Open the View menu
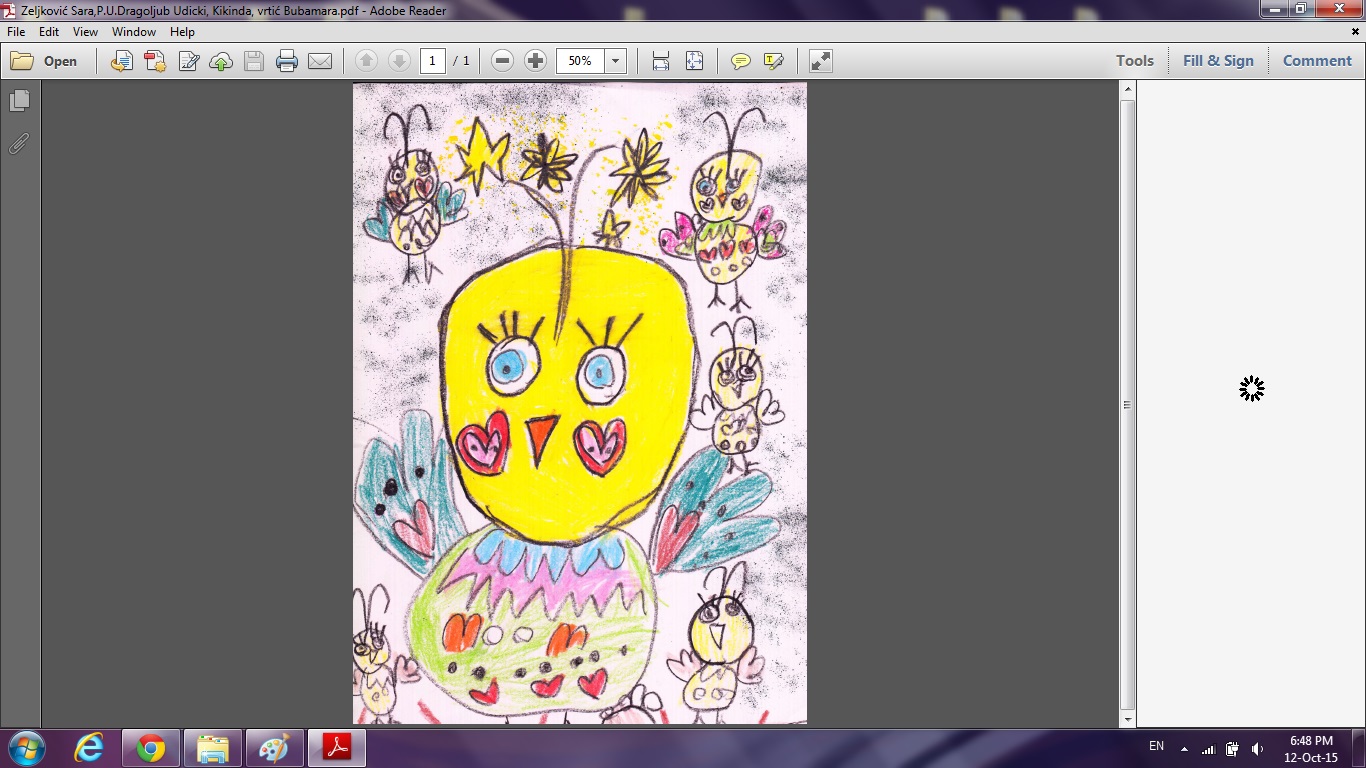This screenshot has height=768, width=1366. [x=85, y=32]
